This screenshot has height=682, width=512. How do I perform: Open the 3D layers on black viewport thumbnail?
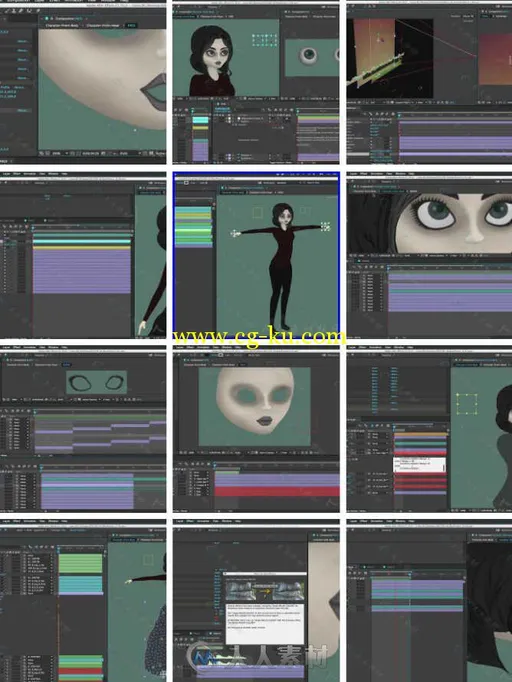(429, 83)
